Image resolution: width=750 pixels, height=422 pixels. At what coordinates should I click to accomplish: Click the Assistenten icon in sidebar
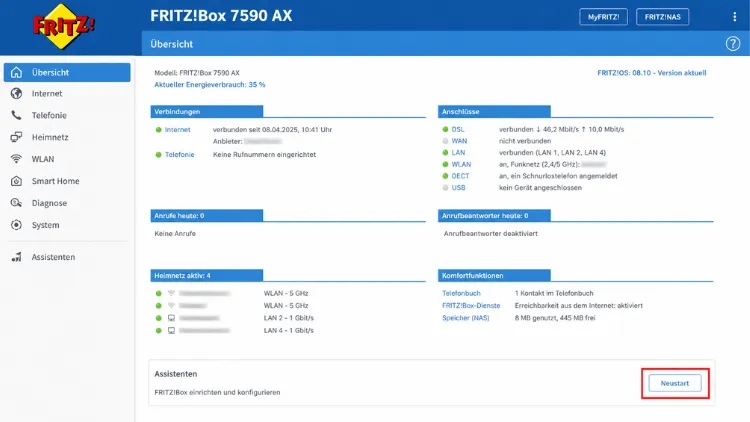16,257
